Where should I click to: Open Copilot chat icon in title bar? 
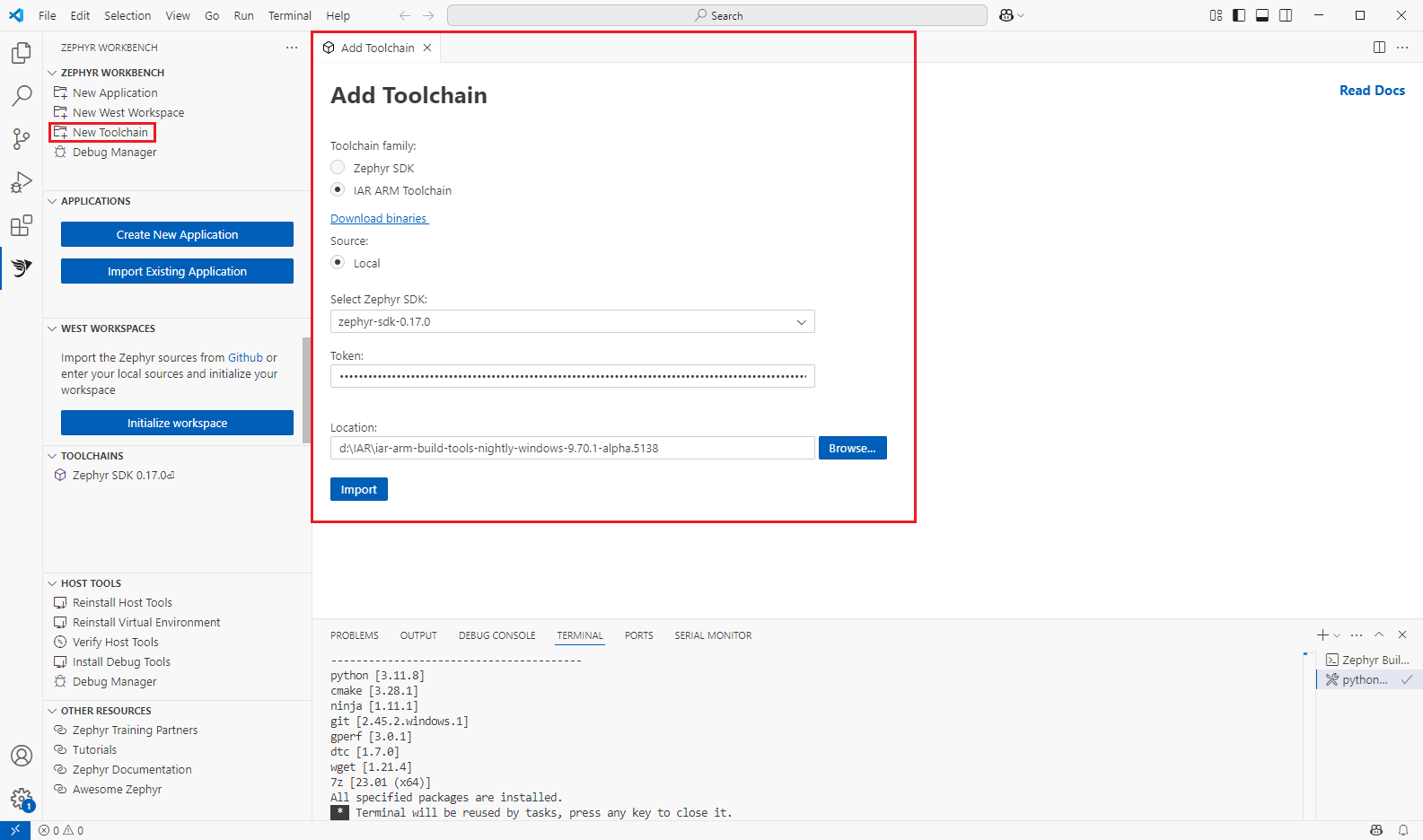point(1006,15)
